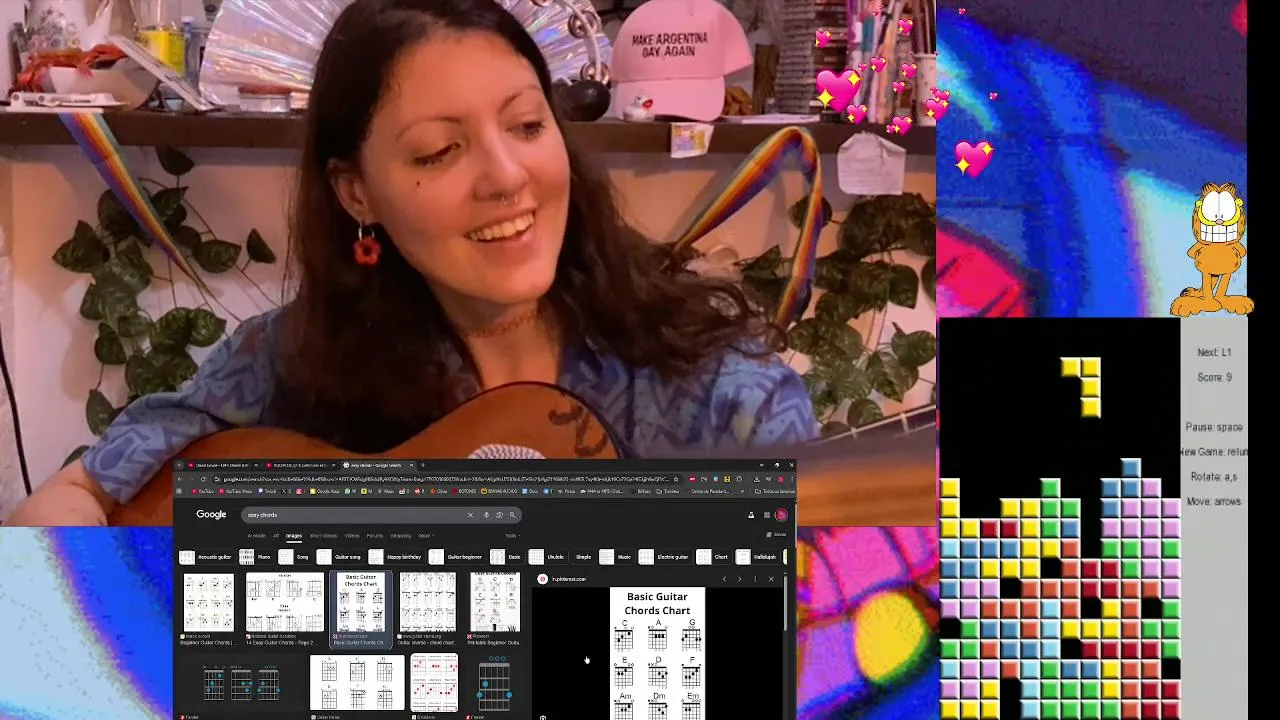Viewport: 1280px width, 720px height.
Task: Open large Basic Guitar Chords Chart image
Action: tap(657, 653)
